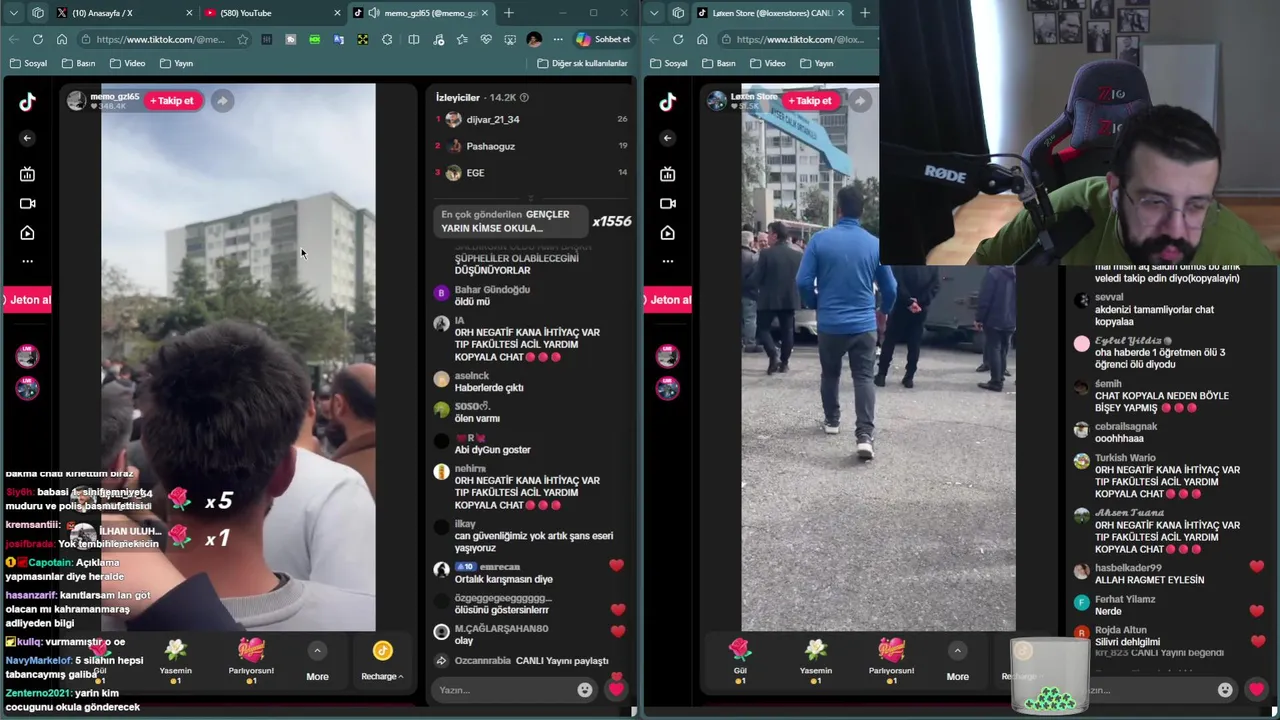Click Takip et on memo_gzl65 stream

coord(174,100)
